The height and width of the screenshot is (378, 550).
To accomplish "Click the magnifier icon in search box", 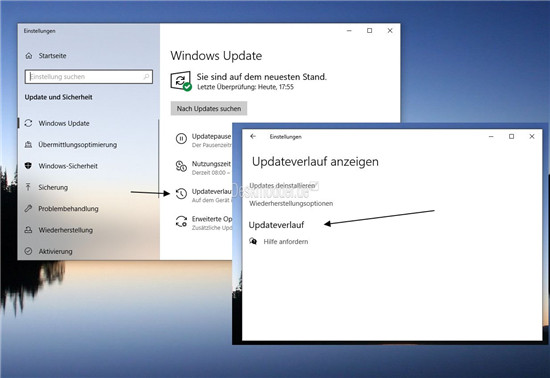I will pyautogui.click(x=146, y=76).
